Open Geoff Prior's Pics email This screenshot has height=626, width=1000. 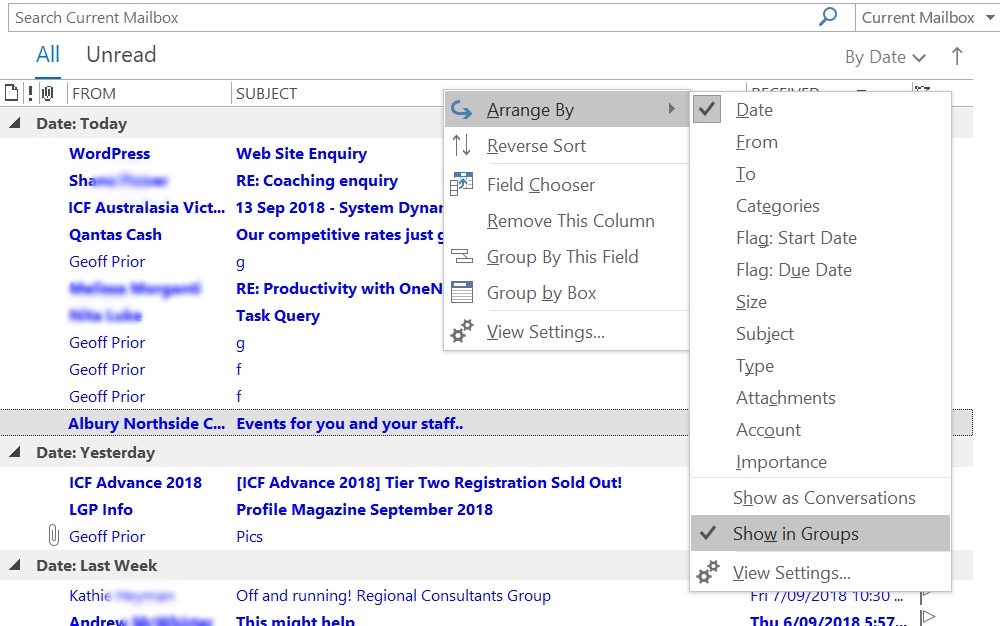point(344,536)
